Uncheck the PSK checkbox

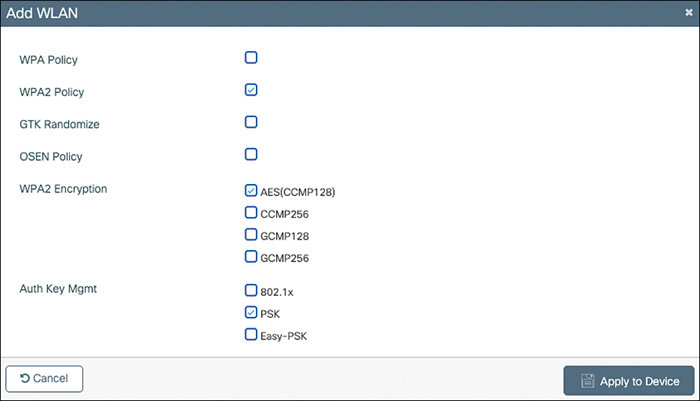coord(251,313)
